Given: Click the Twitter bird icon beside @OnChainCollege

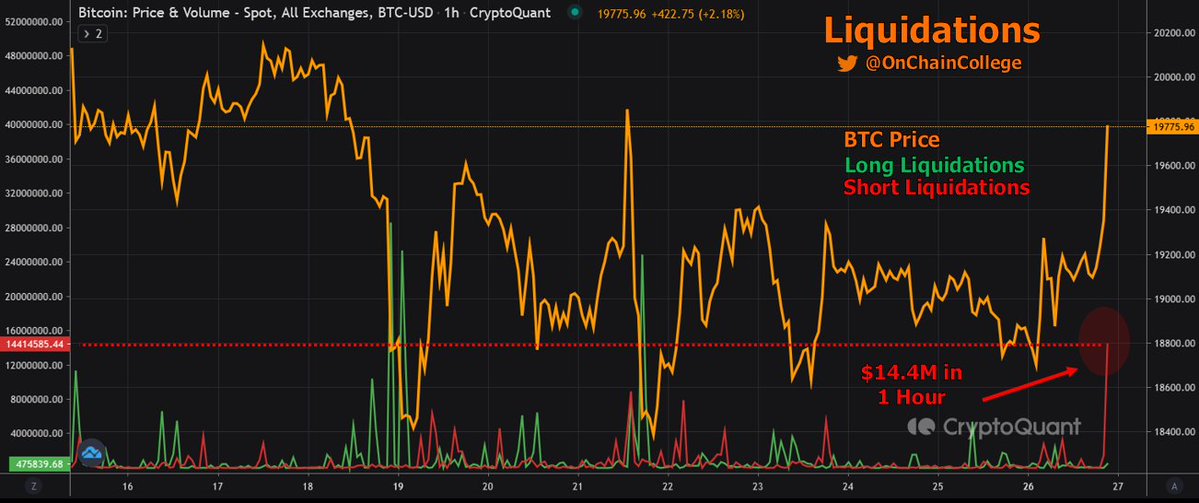Looking at the screenshot, I should (846, 63).
